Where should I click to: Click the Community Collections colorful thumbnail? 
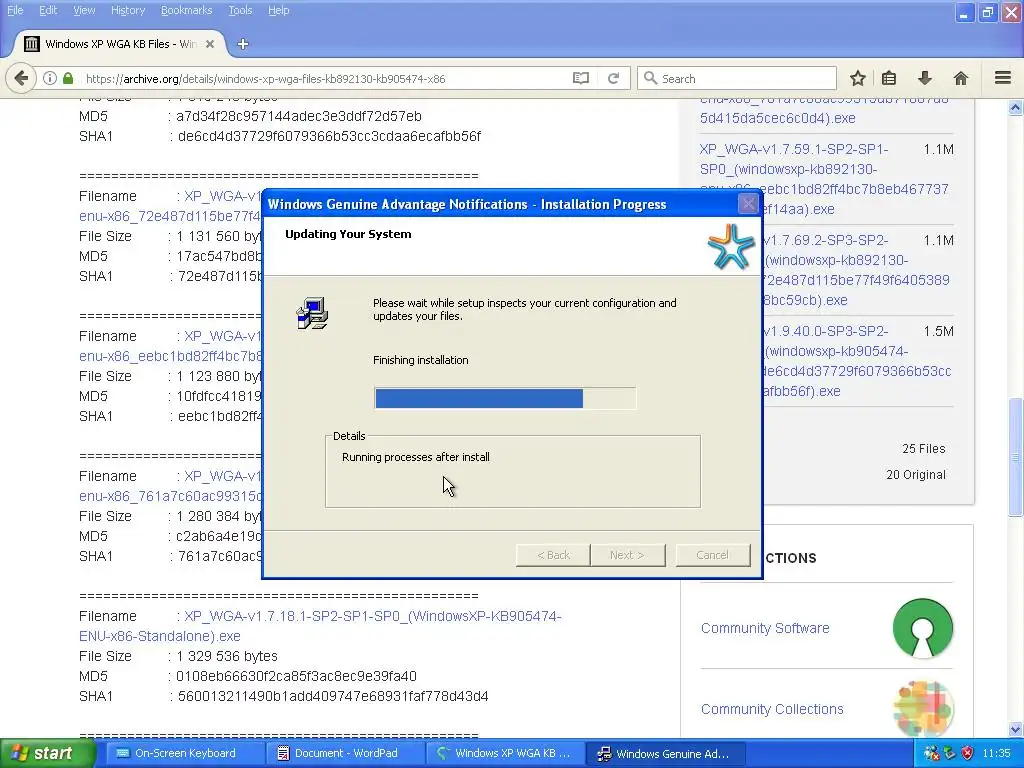[x=923, y=709]
